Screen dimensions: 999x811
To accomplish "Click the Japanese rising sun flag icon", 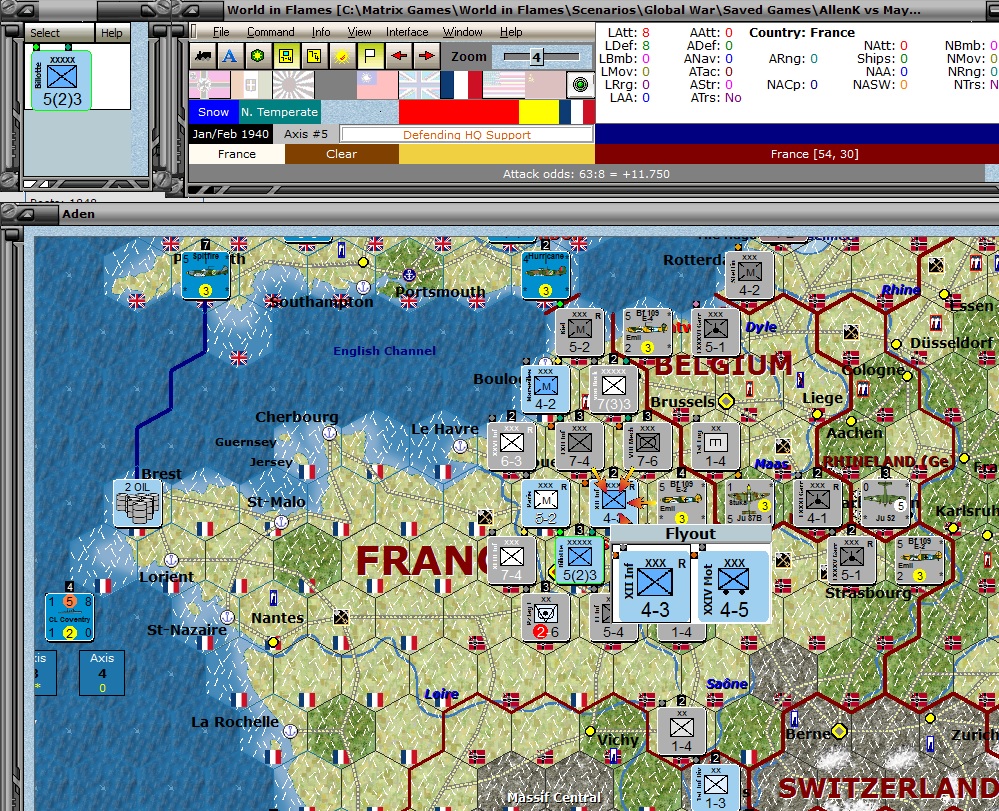I will pyautogui.click(x=296, y=85).
